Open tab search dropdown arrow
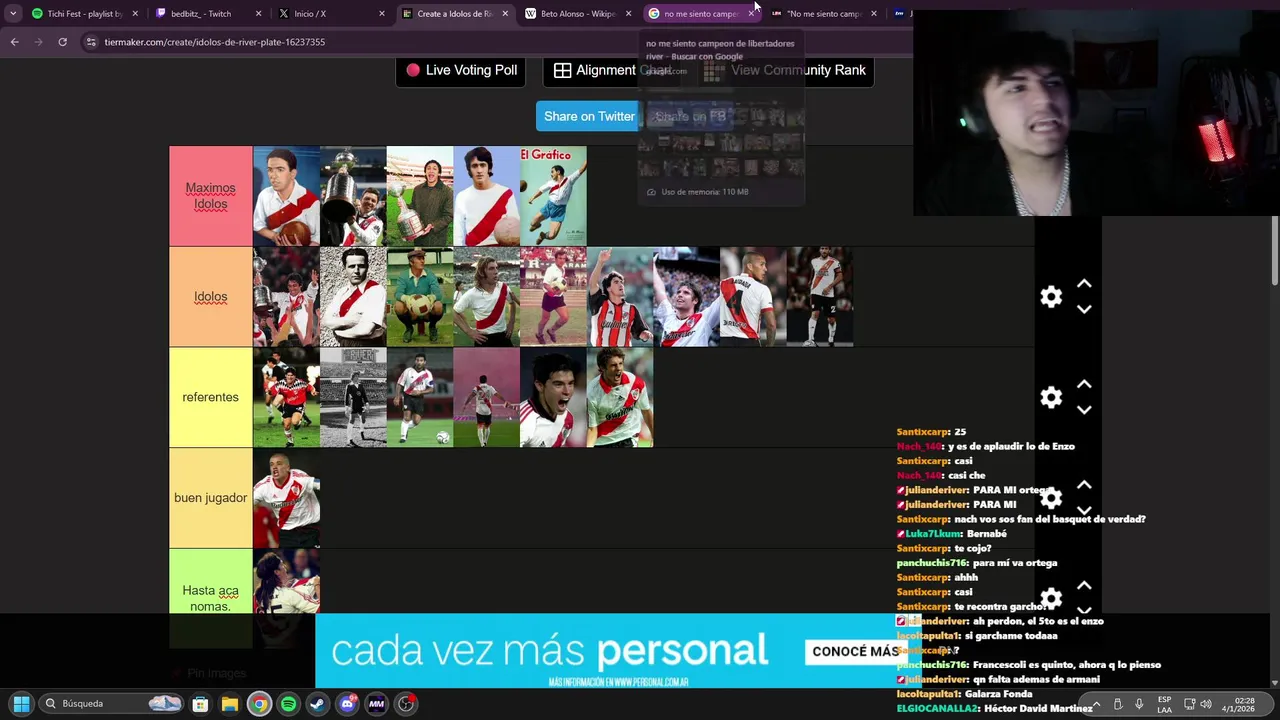The height and width of the screenshot is (720, 1280). [13, 14]
